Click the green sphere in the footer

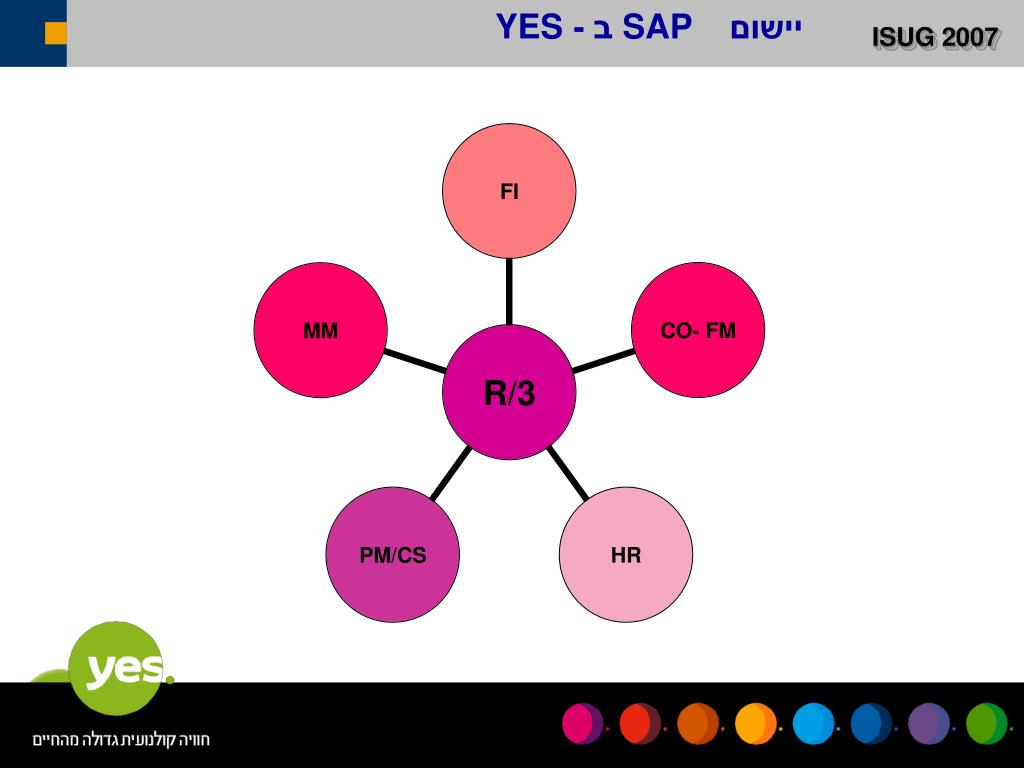[987, 724]
